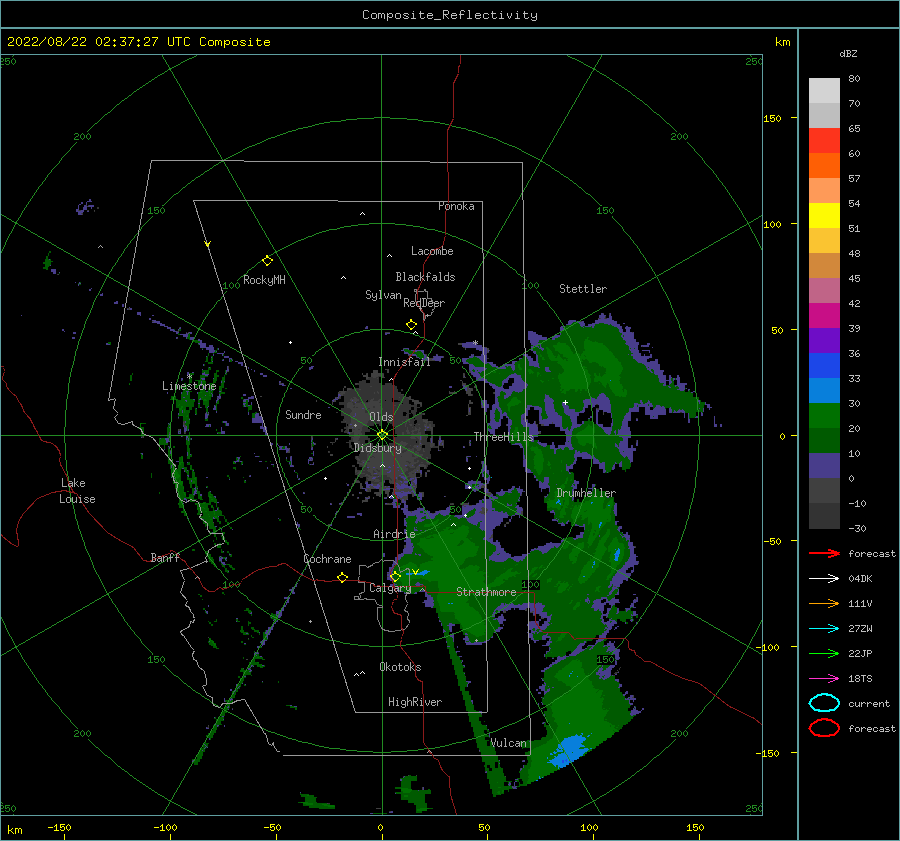Image resolution: width=900 pixels, height=841 pixels.
Task: Click the light blue 30 dBZ cell near Vulcan
Action: [568, 750]
